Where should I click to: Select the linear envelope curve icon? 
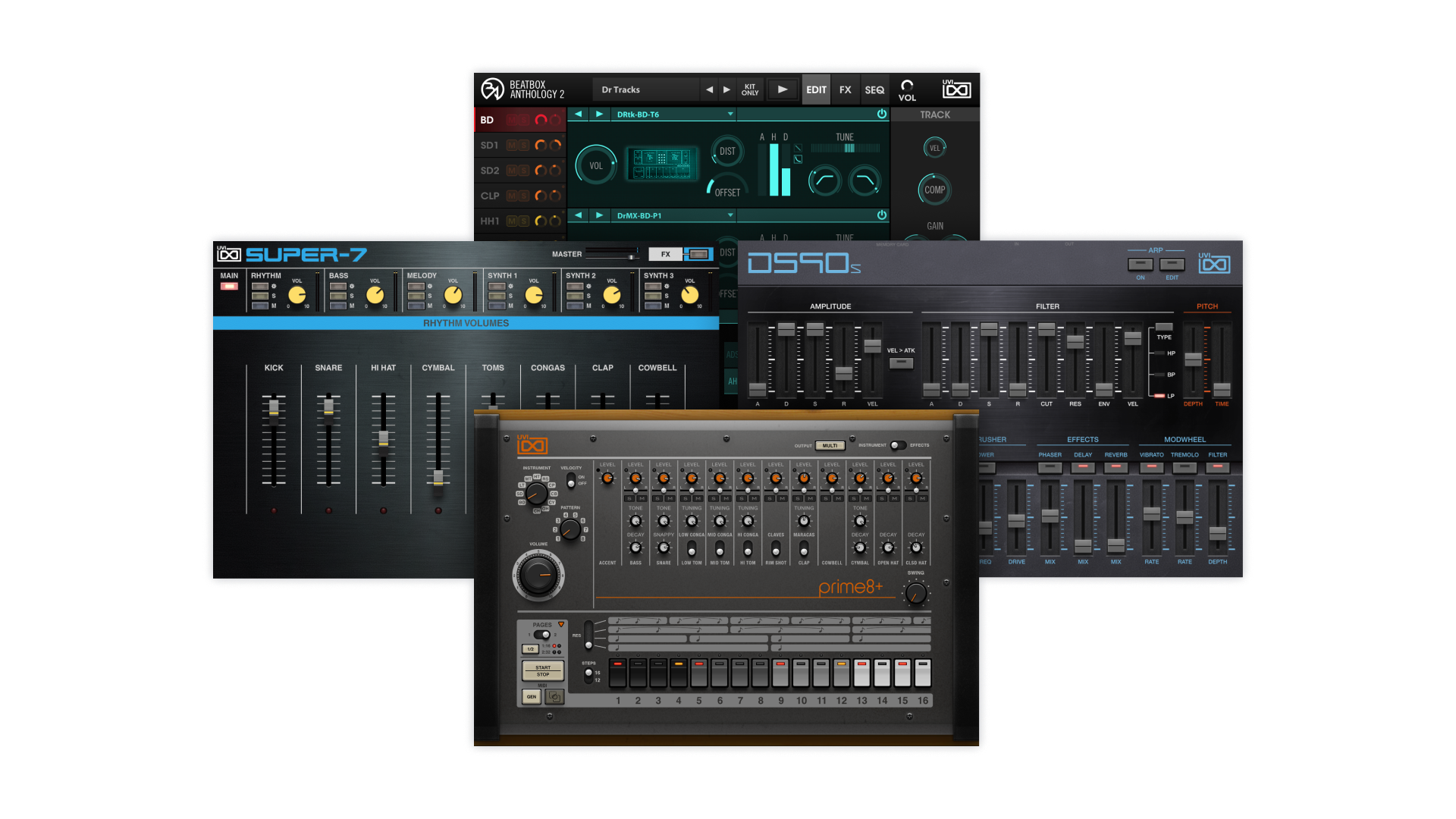tap(798, 149)
